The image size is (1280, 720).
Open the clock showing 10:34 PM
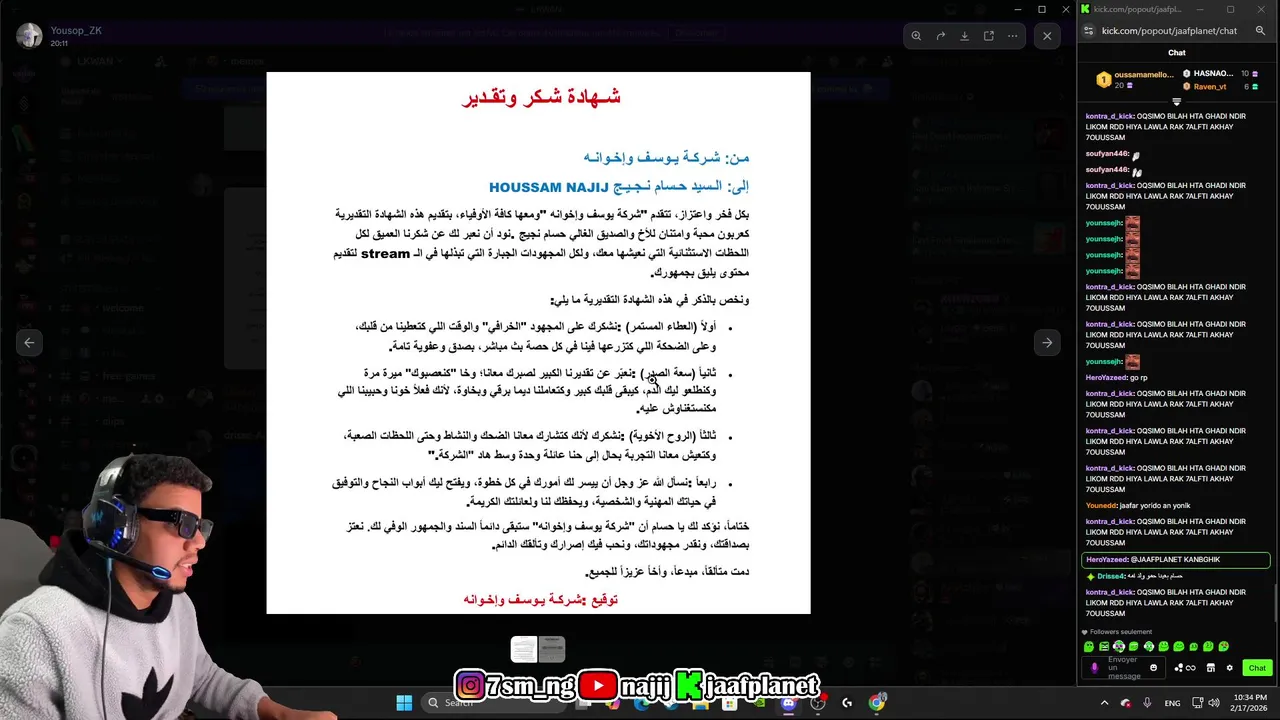1250,703
